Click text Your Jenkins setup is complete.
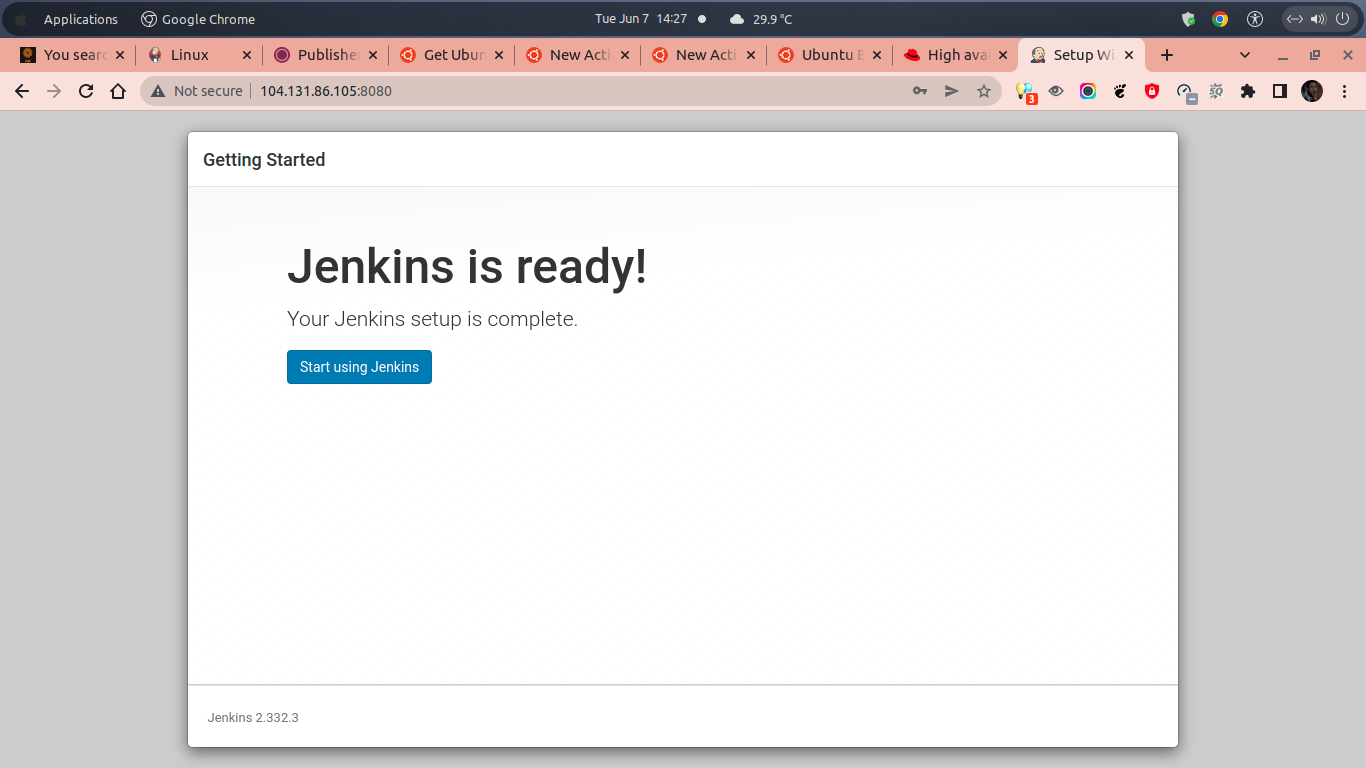The height and width of the screenshot is (768, 1366). [x=432, y=320]
